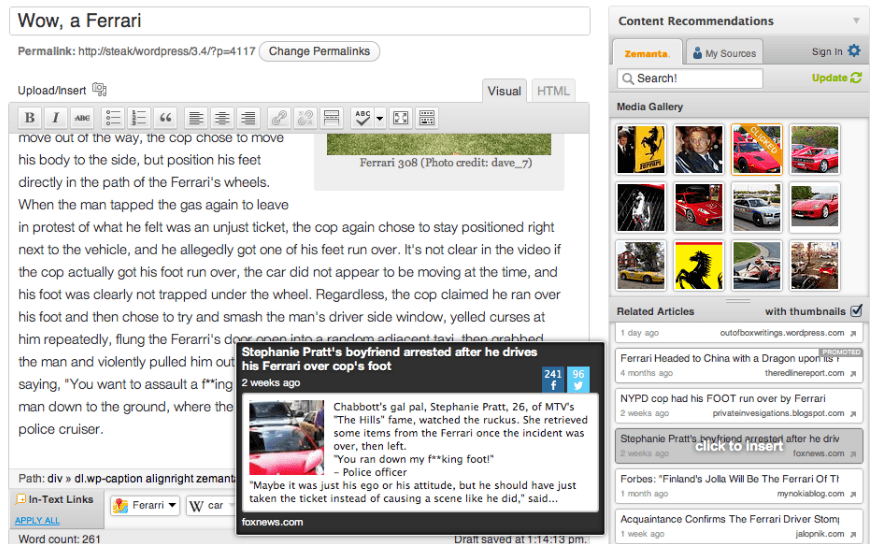The width and height of the screenshot is (870, 544).
Task: Insert the Stephanie Pratt's boyfriend related article
Action: (x=739, y=446)
